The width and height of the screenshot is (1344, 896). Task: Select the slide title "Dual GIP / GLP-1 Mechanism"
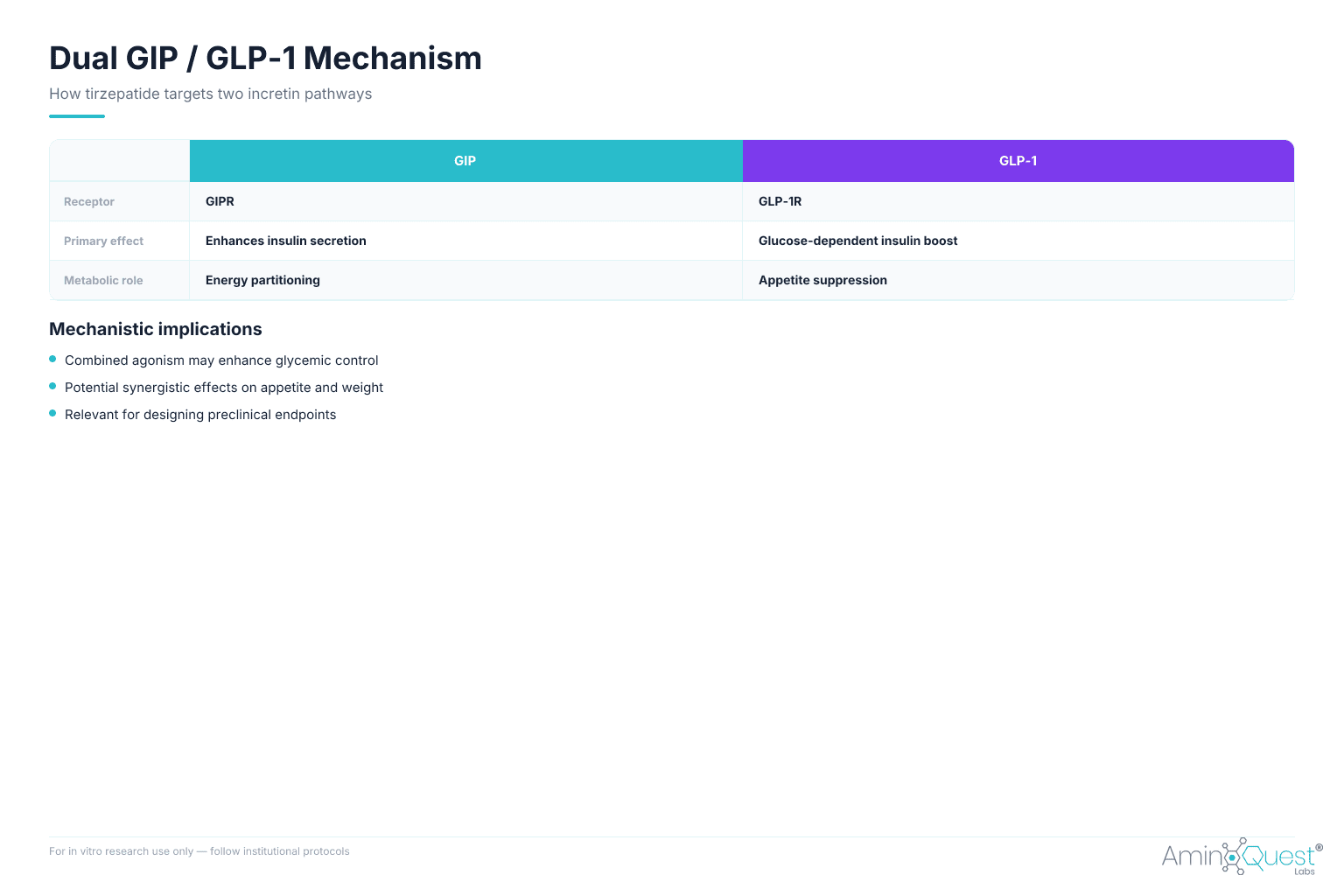[265, 58]
